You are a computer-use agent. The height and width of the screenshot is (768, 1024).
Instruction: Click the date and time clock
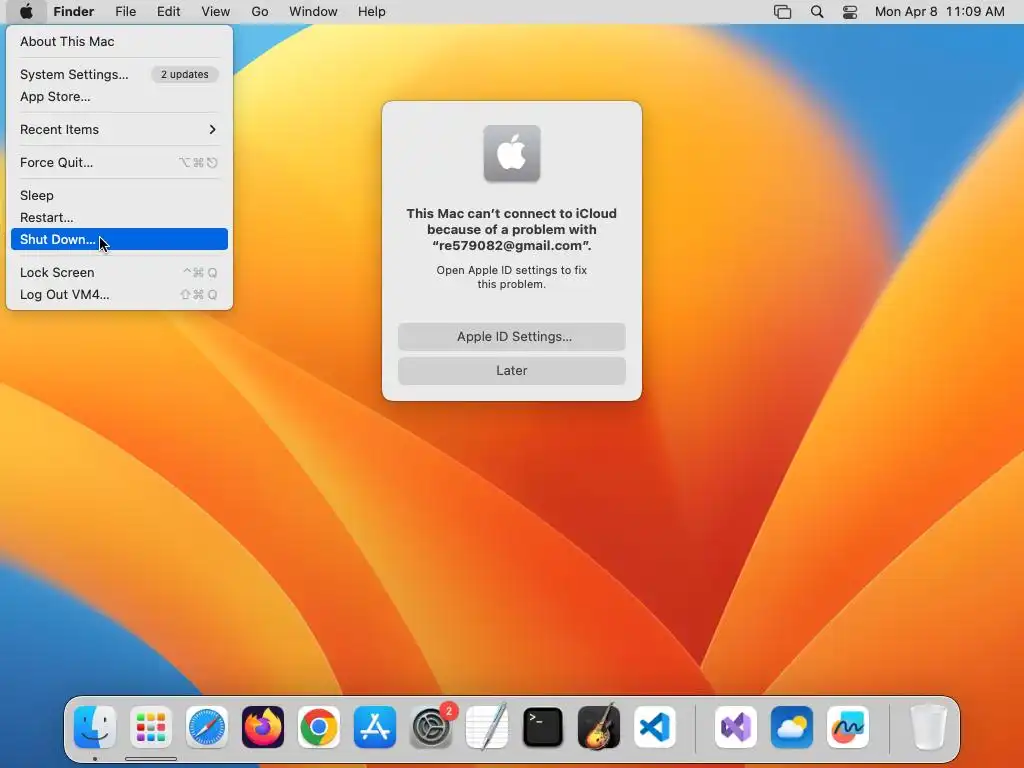pos(939,12)
